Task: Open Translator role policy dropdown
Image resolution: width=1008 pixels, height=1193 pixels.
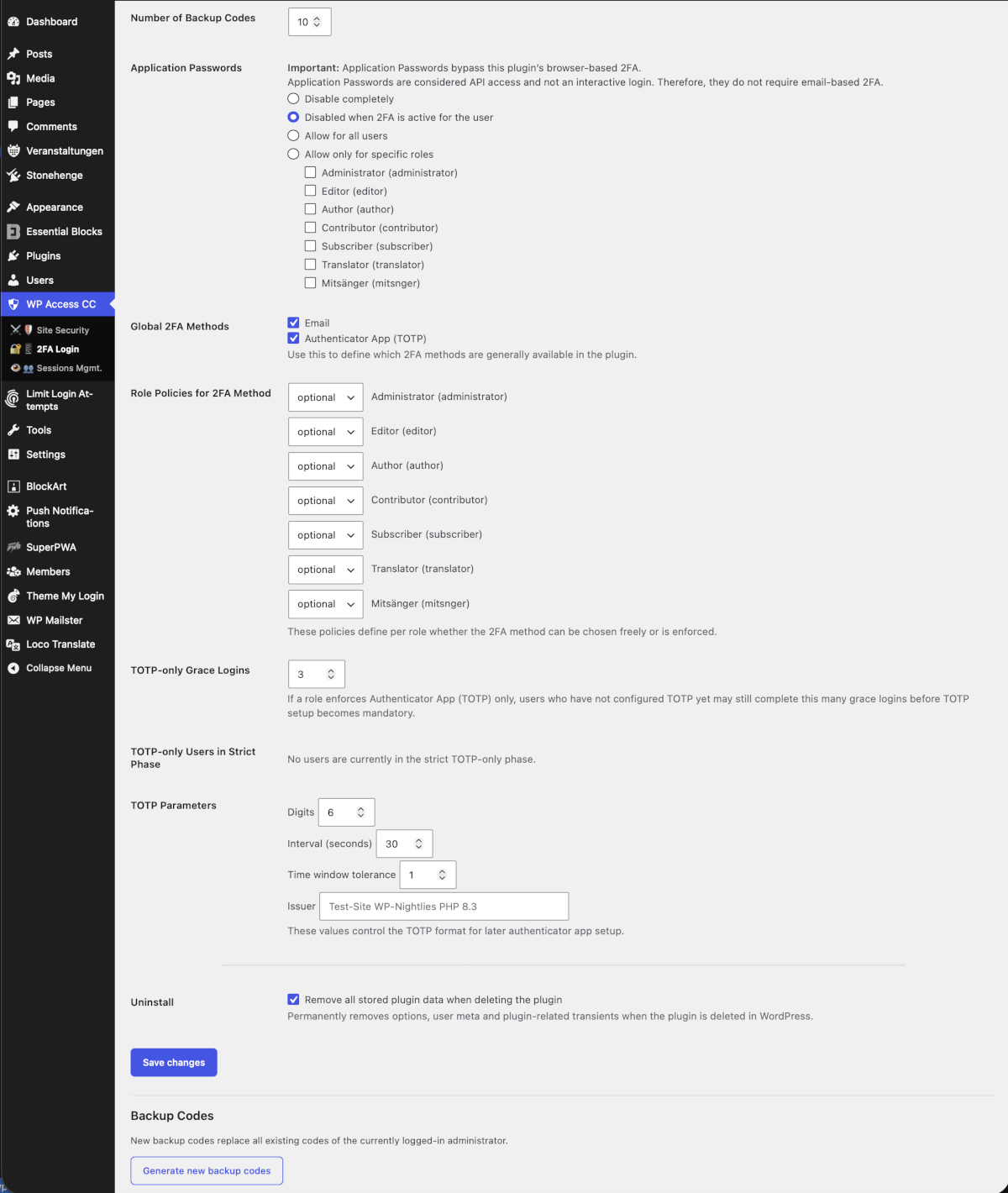Action: (x=325, y=570)
